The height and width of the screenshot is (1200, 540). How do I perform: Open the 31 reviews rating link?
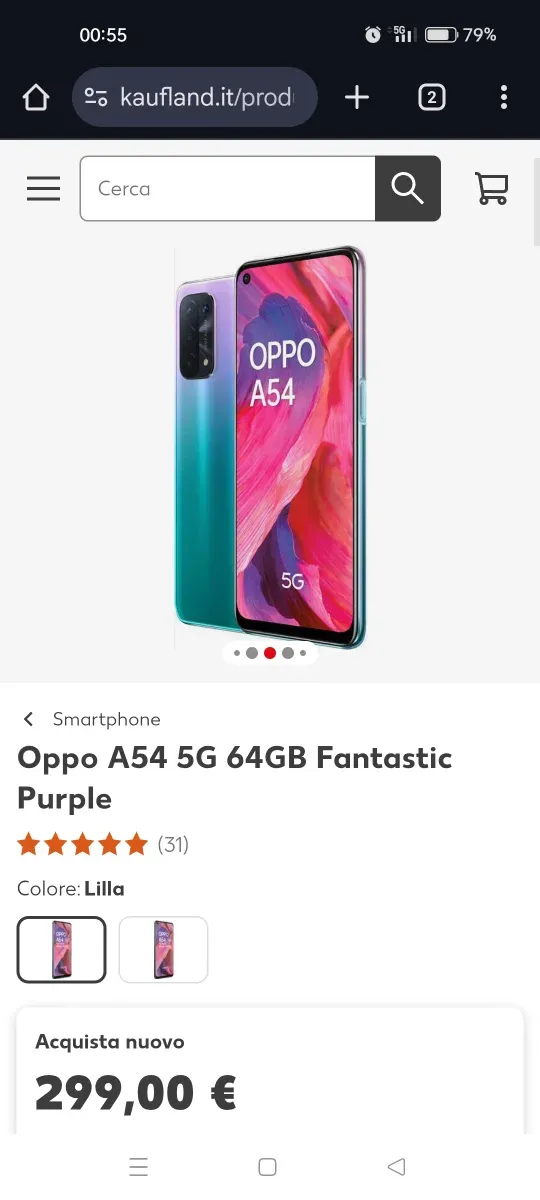point(173,844)
